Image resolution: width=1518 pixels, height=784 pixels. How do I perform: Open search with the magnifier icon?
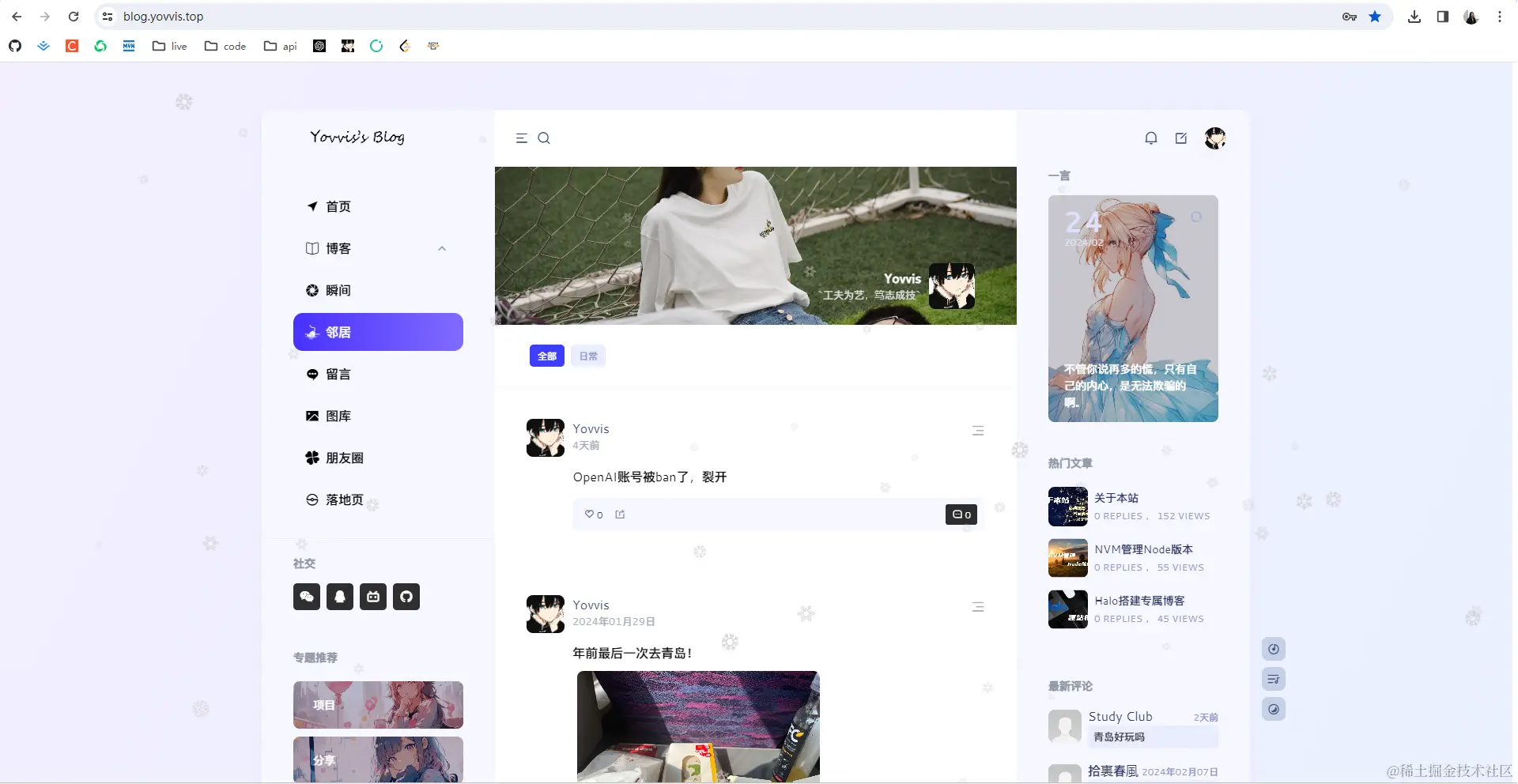tap(544, 138)
